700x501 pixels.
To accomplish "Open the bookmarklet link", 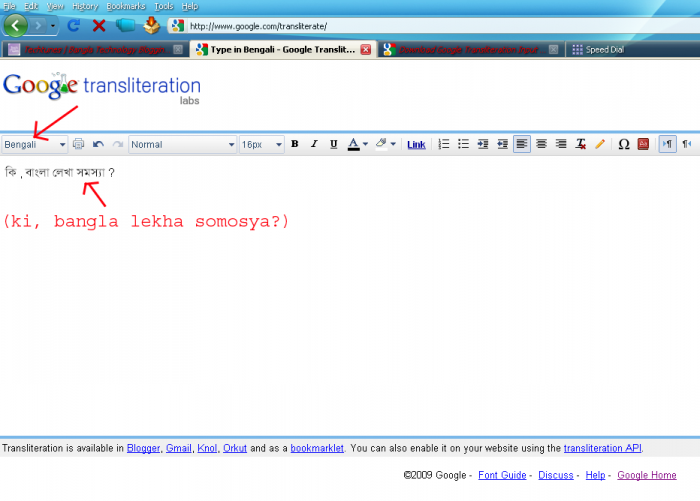I will point(317,448).
